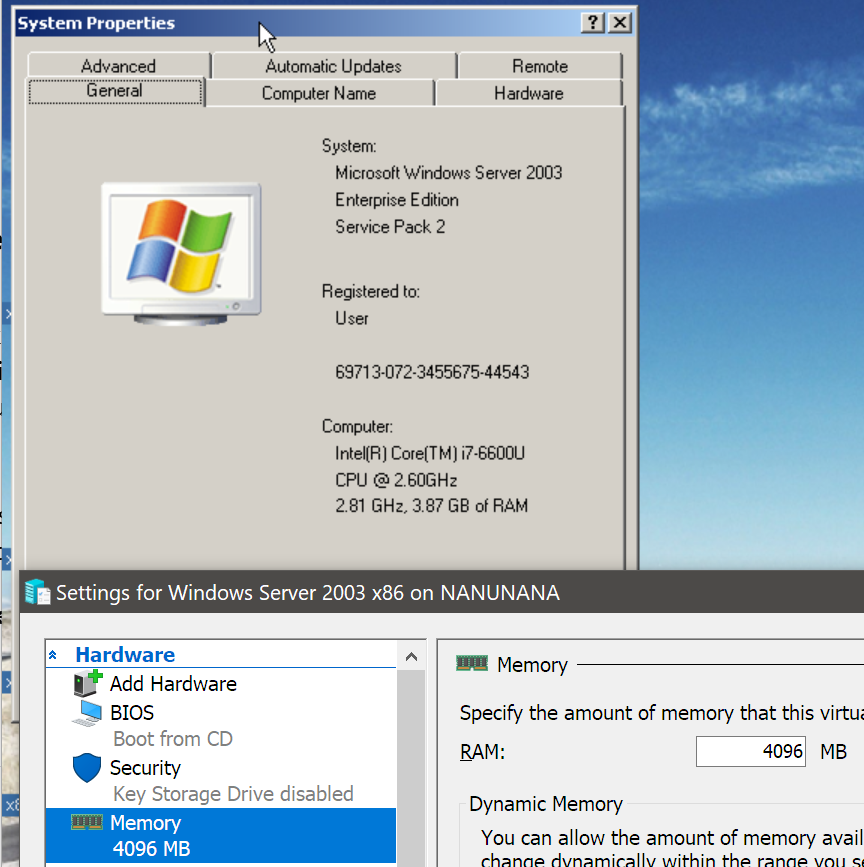Switch to the Advanced tab
The image size is (864, 867).
[118, 66]
